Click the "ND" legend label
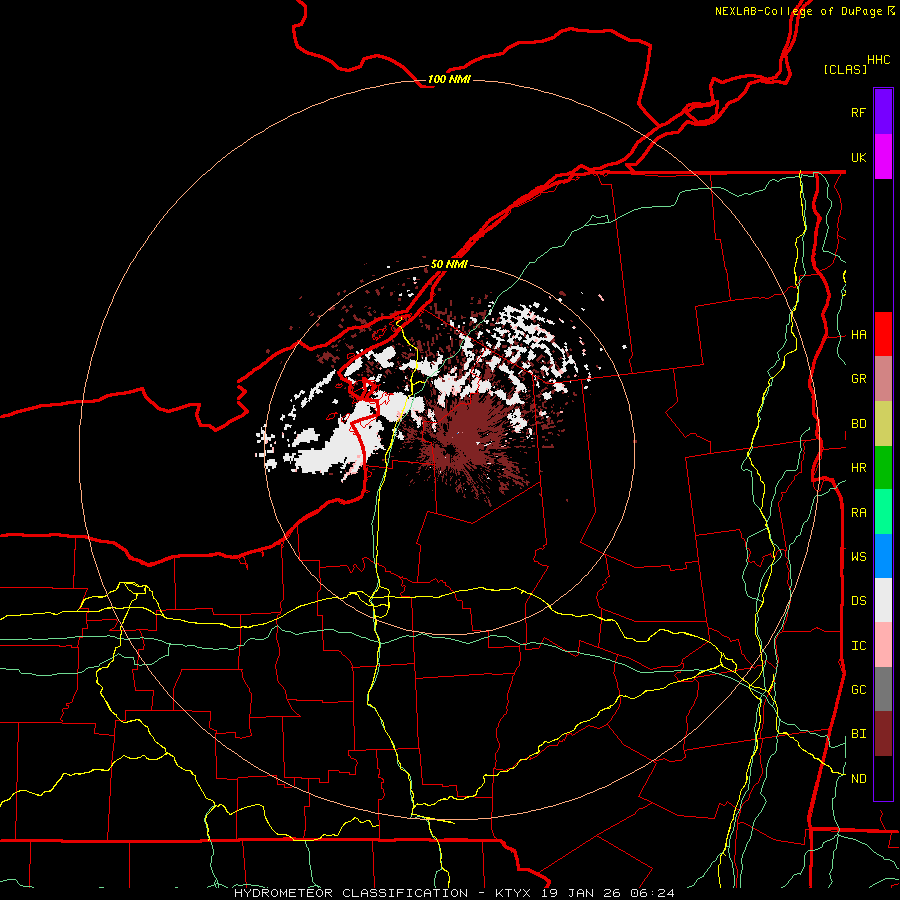900x900 pixels. click(858, 779)
